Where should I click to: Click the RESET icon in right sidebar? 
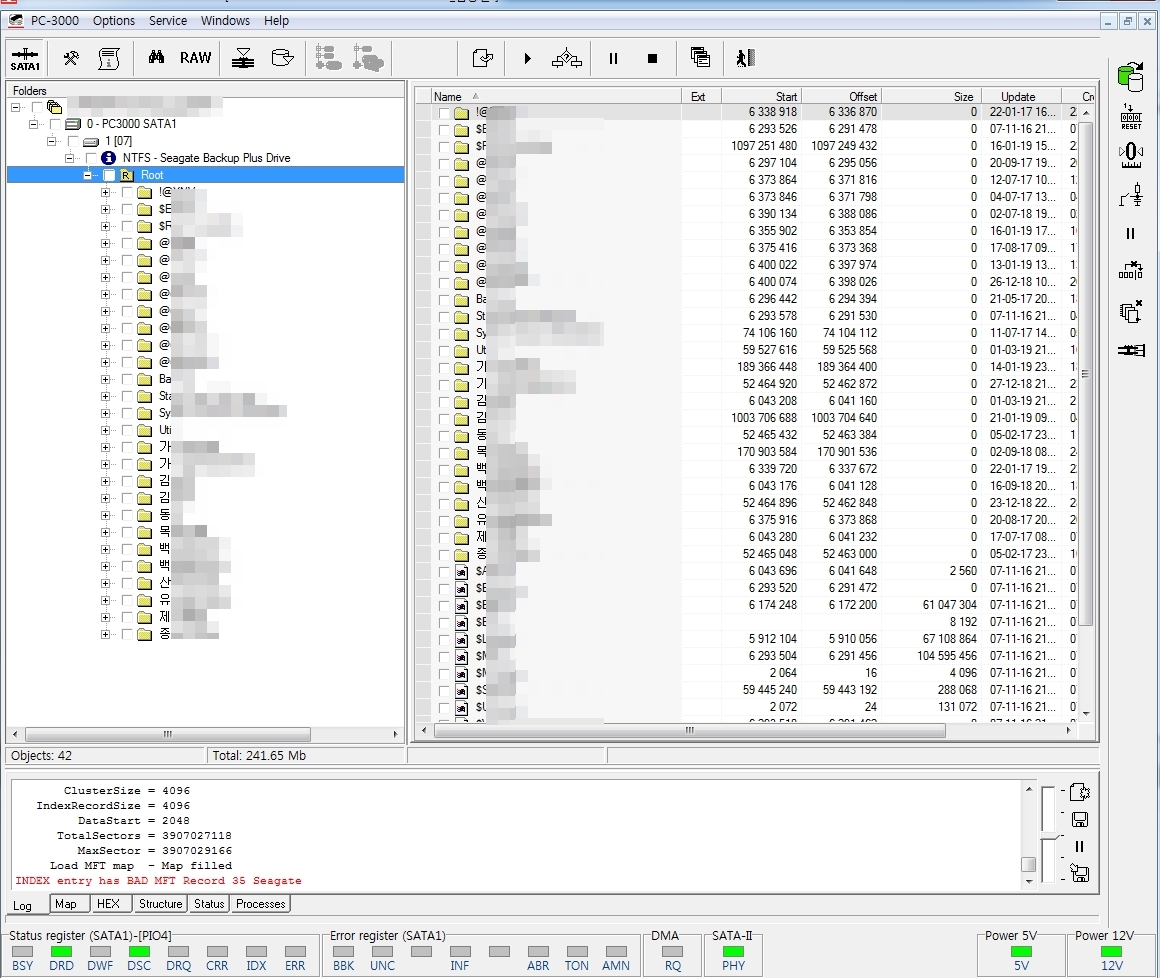[x=1131, y=116]
